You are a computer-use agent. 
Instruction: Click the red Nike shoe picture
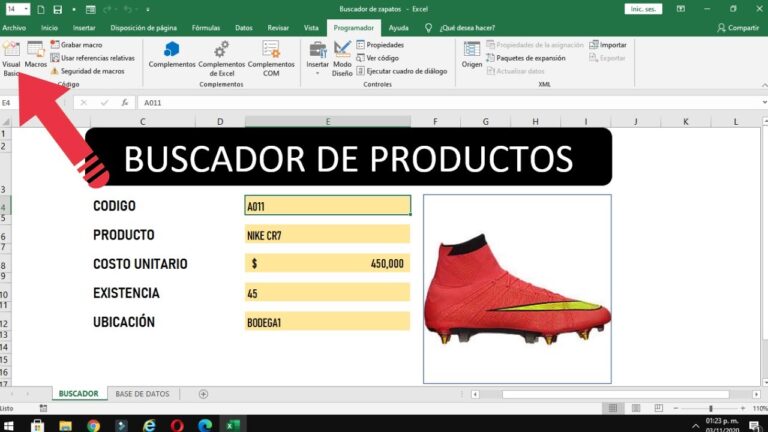coord(517,289)
